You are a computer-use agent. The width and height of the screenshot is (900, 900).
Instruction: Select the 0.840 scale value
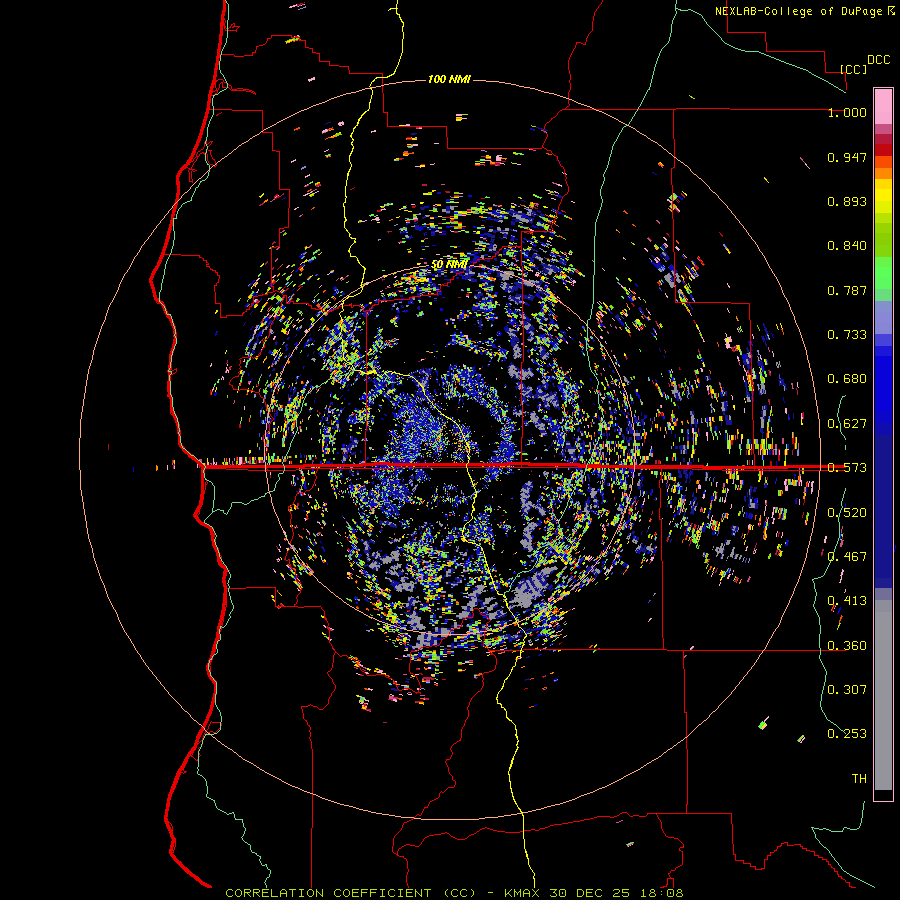tap(847, 246)
